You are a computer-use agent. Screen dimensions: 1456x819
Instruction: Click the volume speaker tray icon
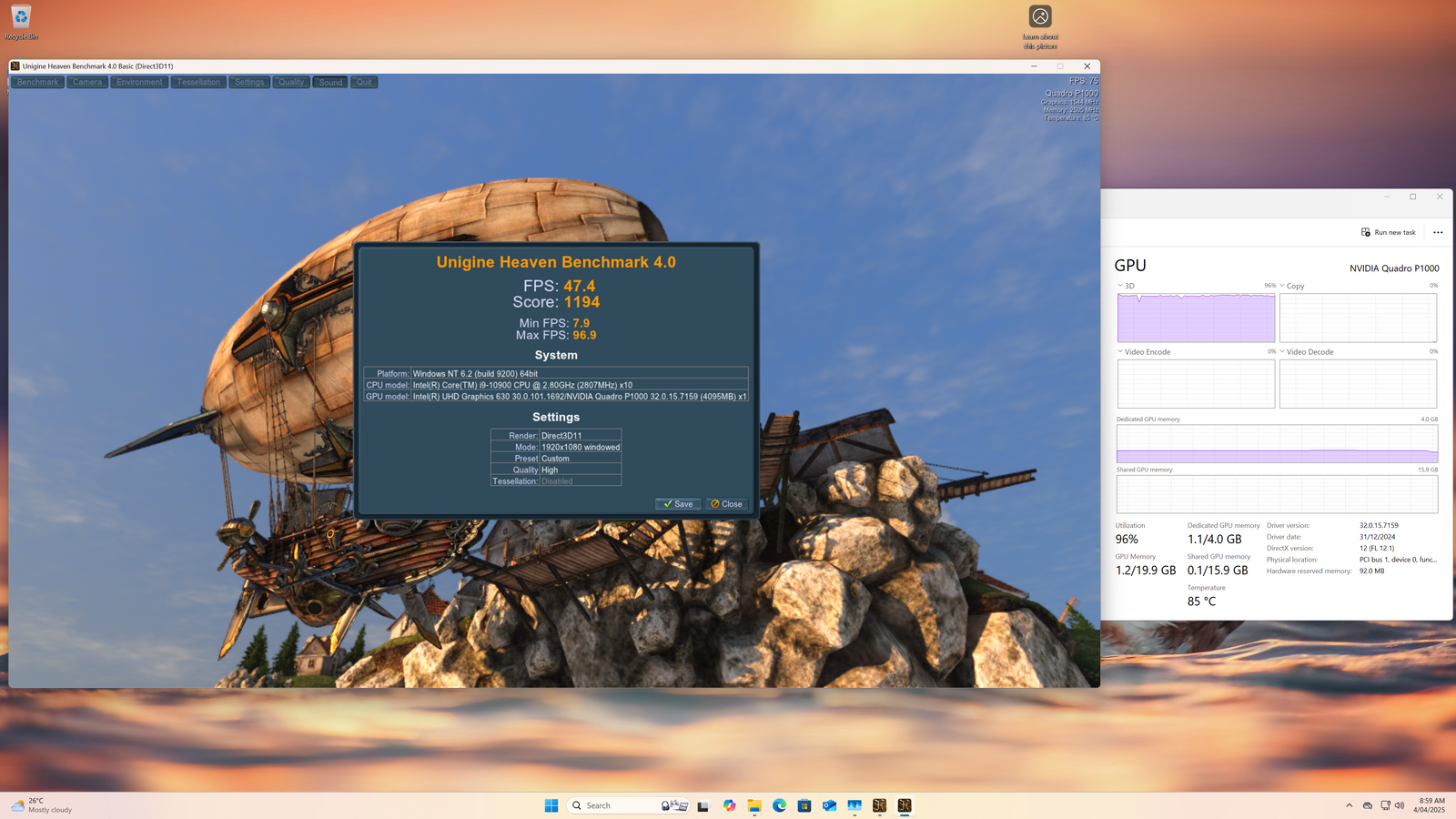point(1400,805)
